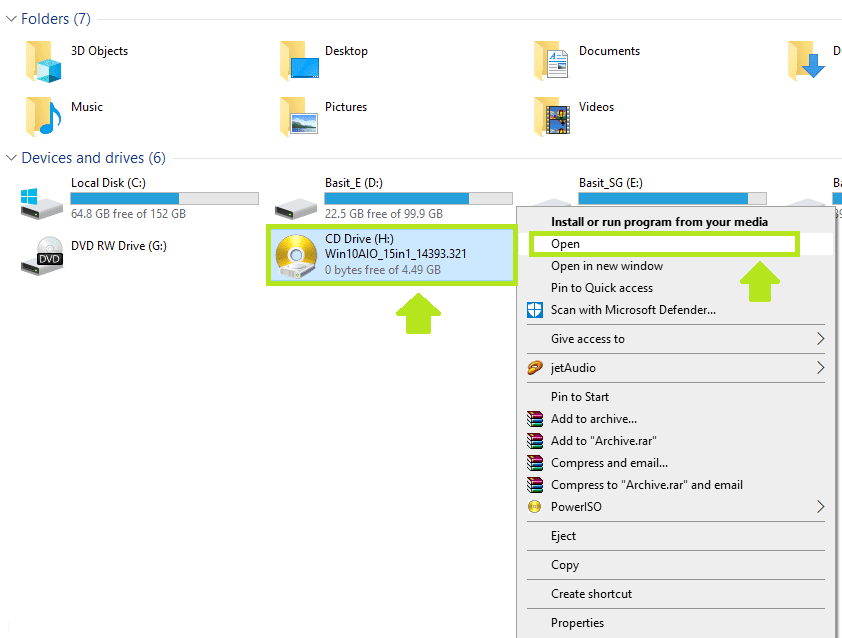Click the "0 bytes free of 4.49 GB" text
Screen dimensions: 842x638
[x=383, y=270]
